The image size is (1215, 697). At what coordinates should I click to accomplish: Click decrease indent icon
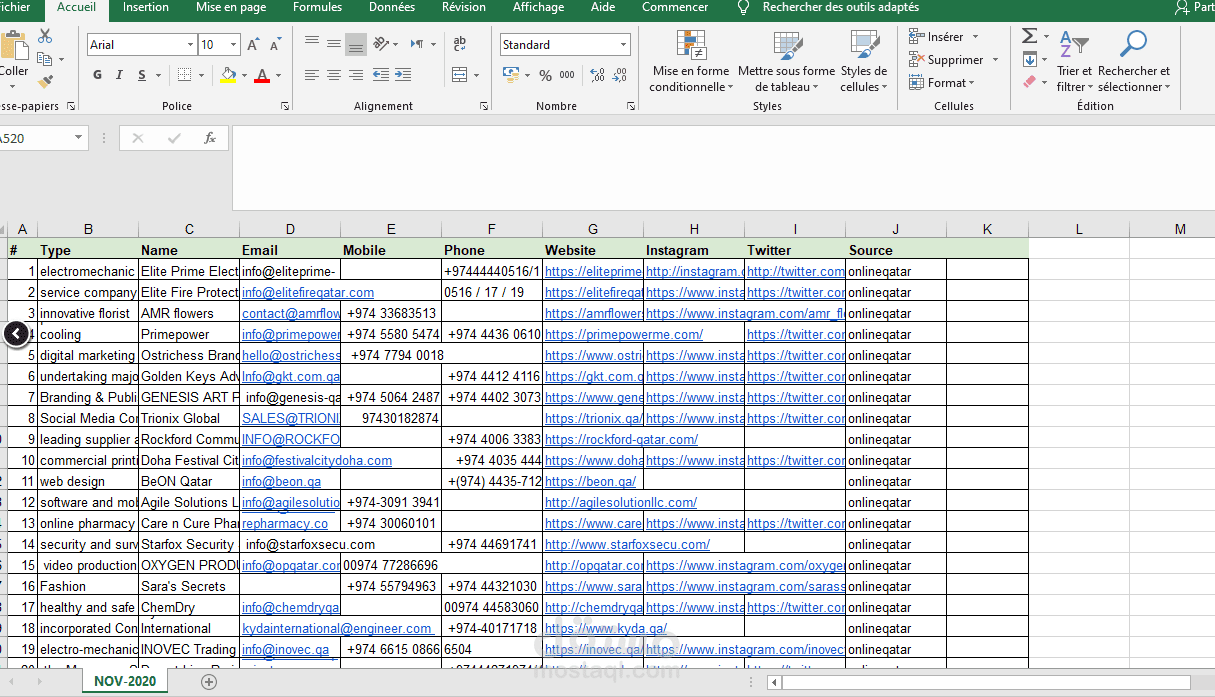point(381,75)
